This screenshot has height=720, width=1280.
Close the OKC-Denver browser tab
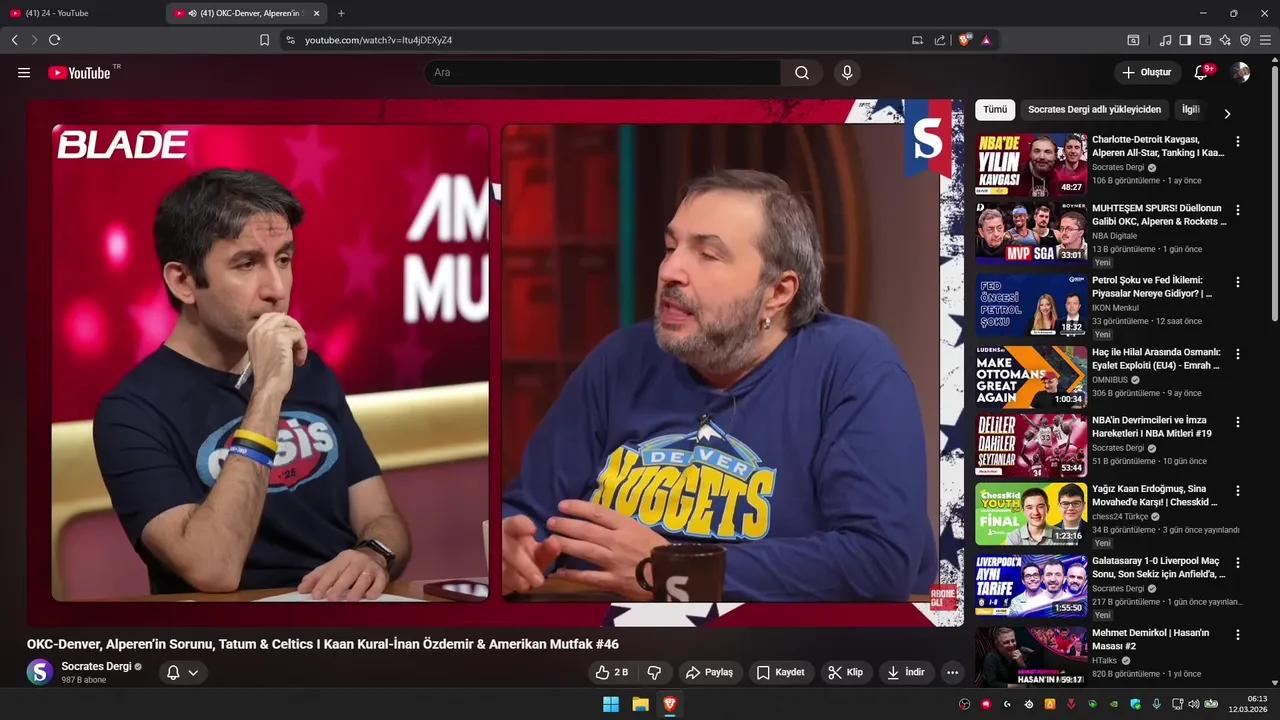click(317, 13)
